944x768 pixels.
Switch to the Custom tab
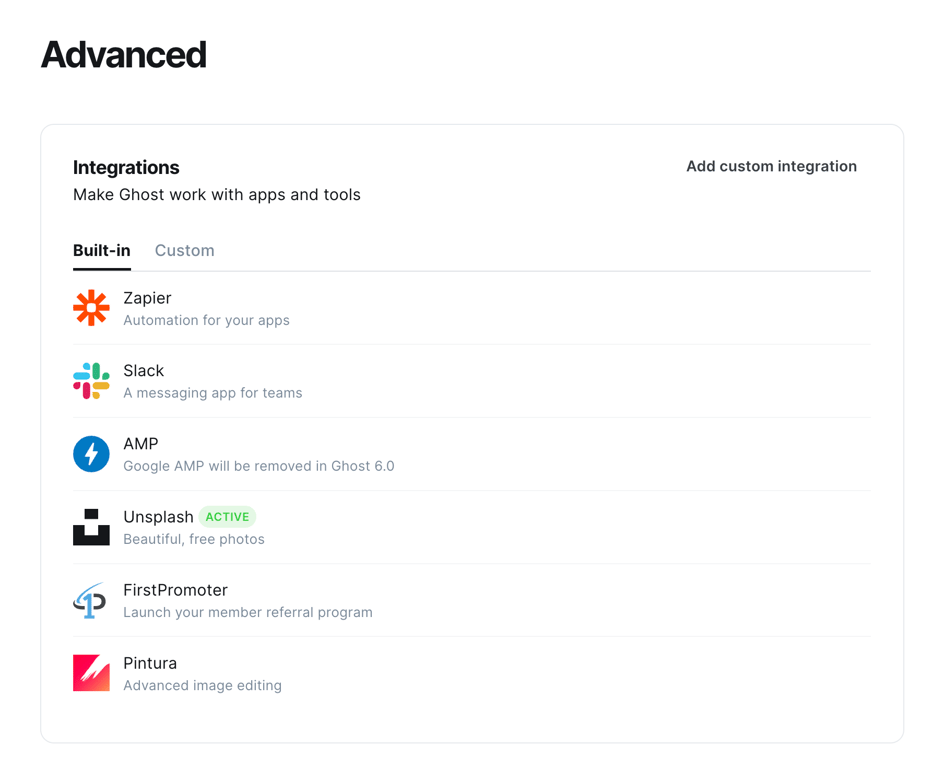tap(184, 251)
